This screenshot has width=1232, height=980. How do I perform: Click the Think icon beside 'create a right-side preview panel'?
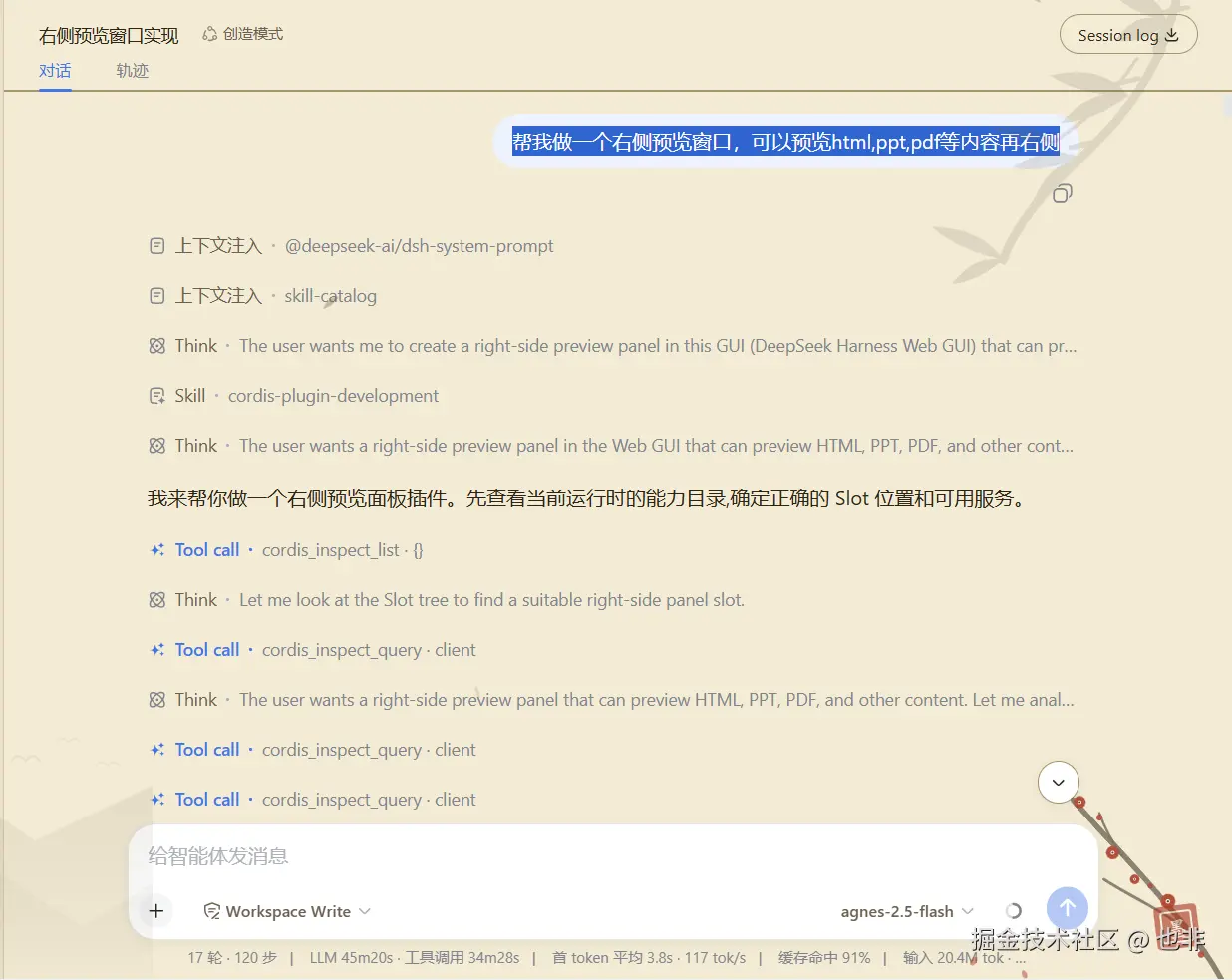(156, 346)
